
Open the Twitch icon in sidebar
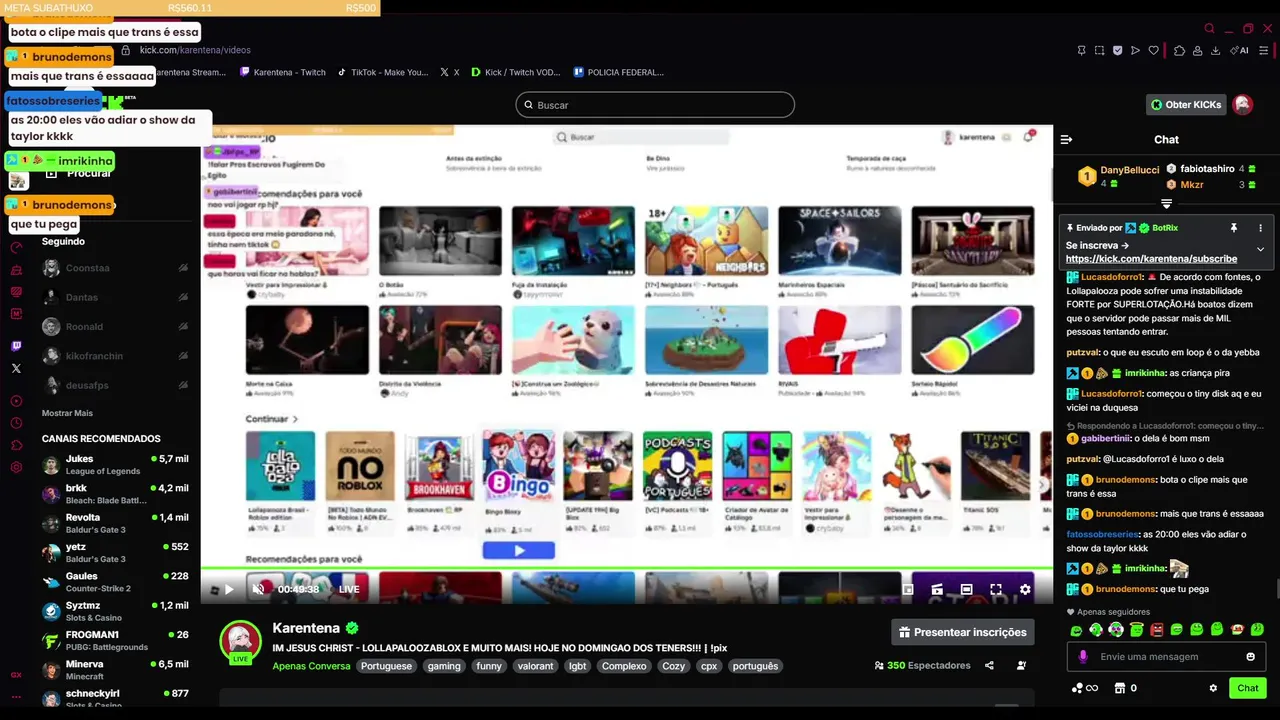16,346
